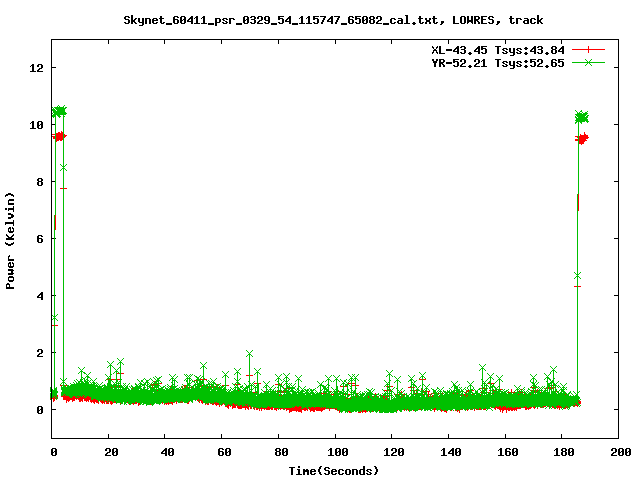Screen dimensions: 640x480
Task: Select the XL-43.45 Tsys:43.84 legend label
Action: [498, 50]
